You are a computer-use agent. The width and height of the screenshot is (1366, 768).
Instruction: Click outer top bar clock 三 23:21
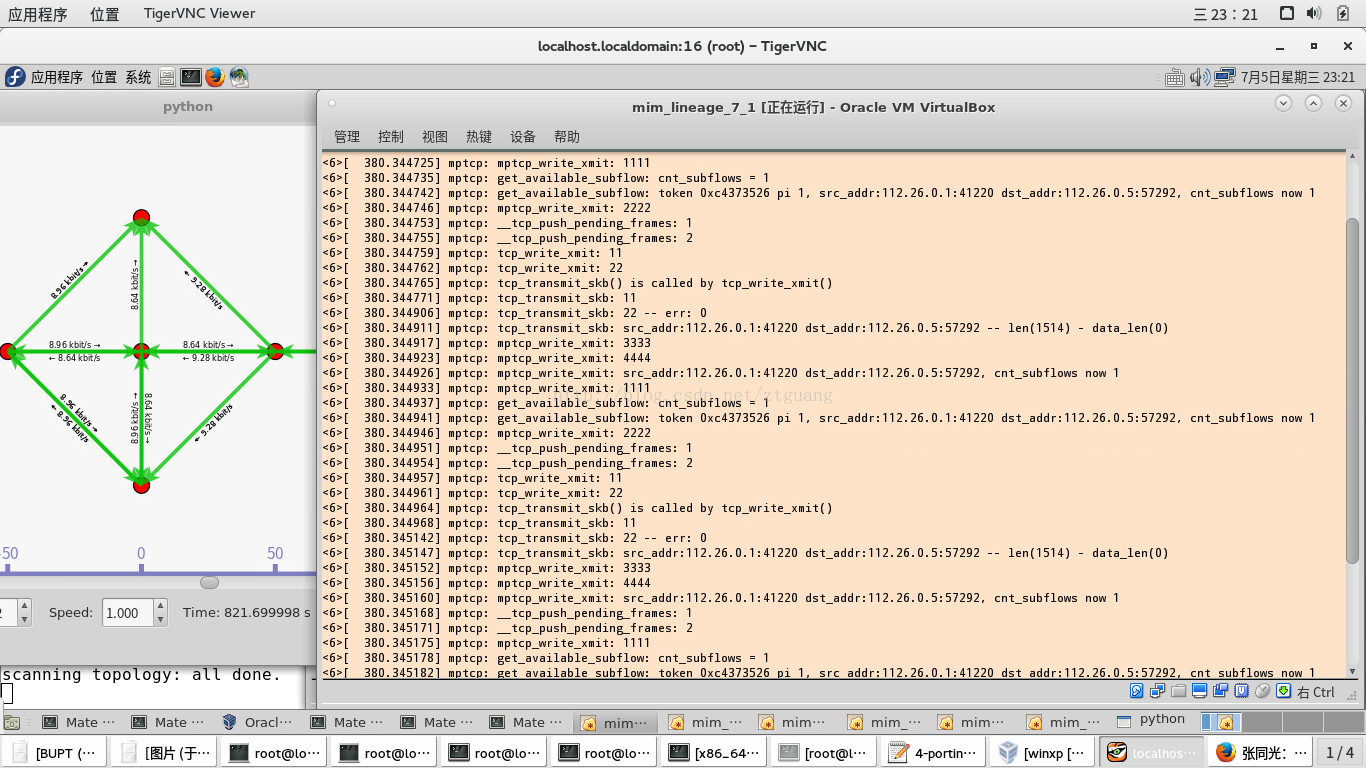[1226, 14]
